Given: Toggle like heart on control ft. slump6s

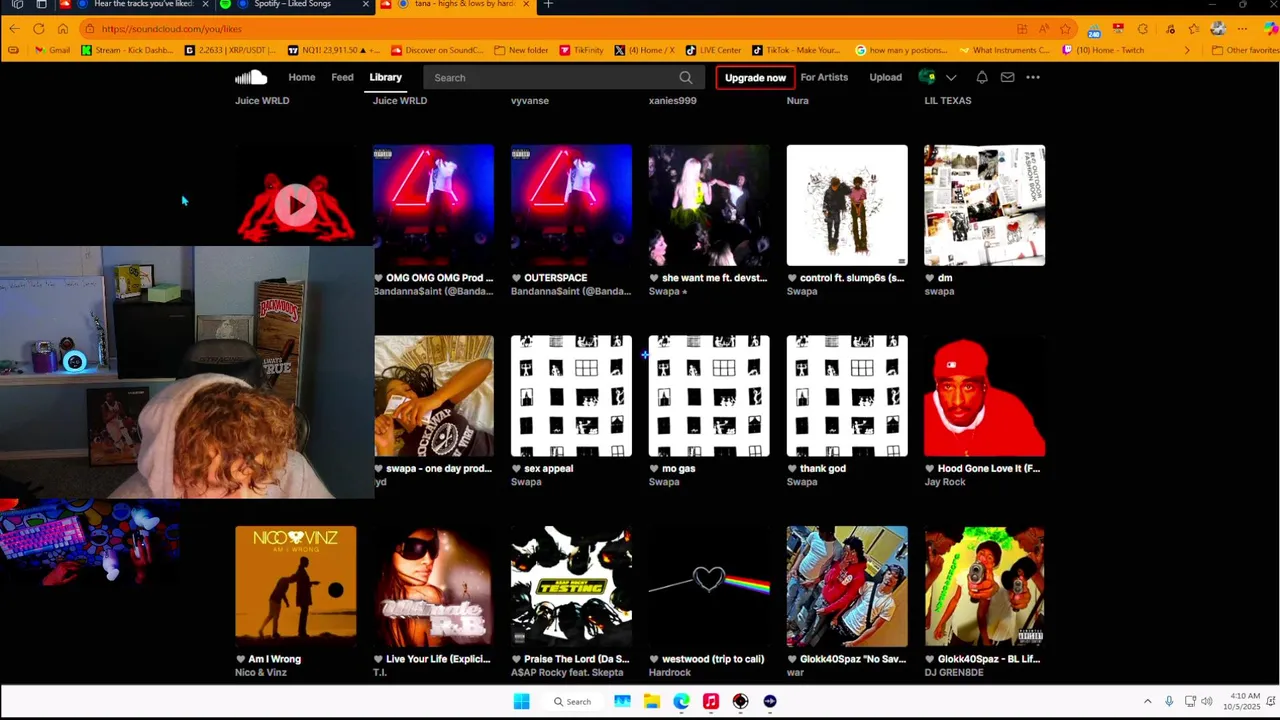Looking at the screenshot, I should (x=792, y=278).
